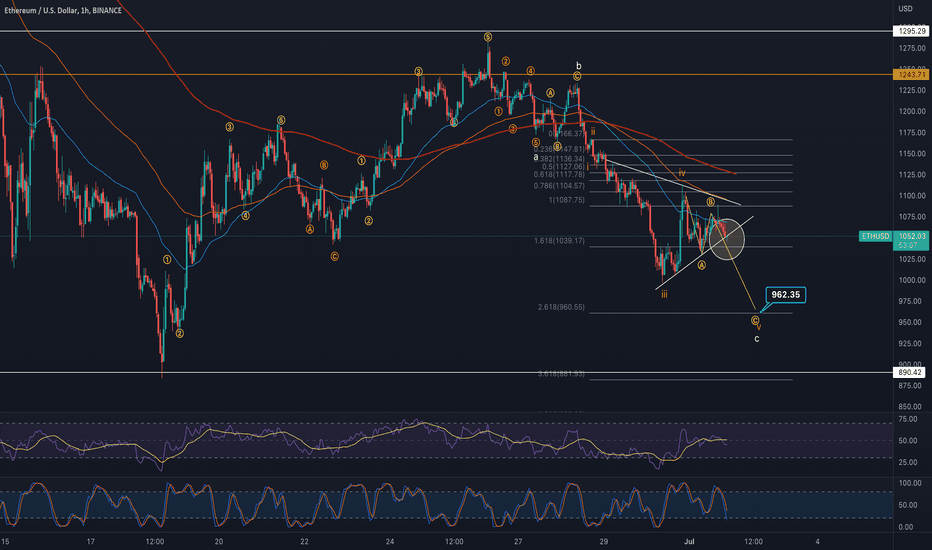Select the white wave label b
This screenshot has height=550, width=932.
(578, 66)
